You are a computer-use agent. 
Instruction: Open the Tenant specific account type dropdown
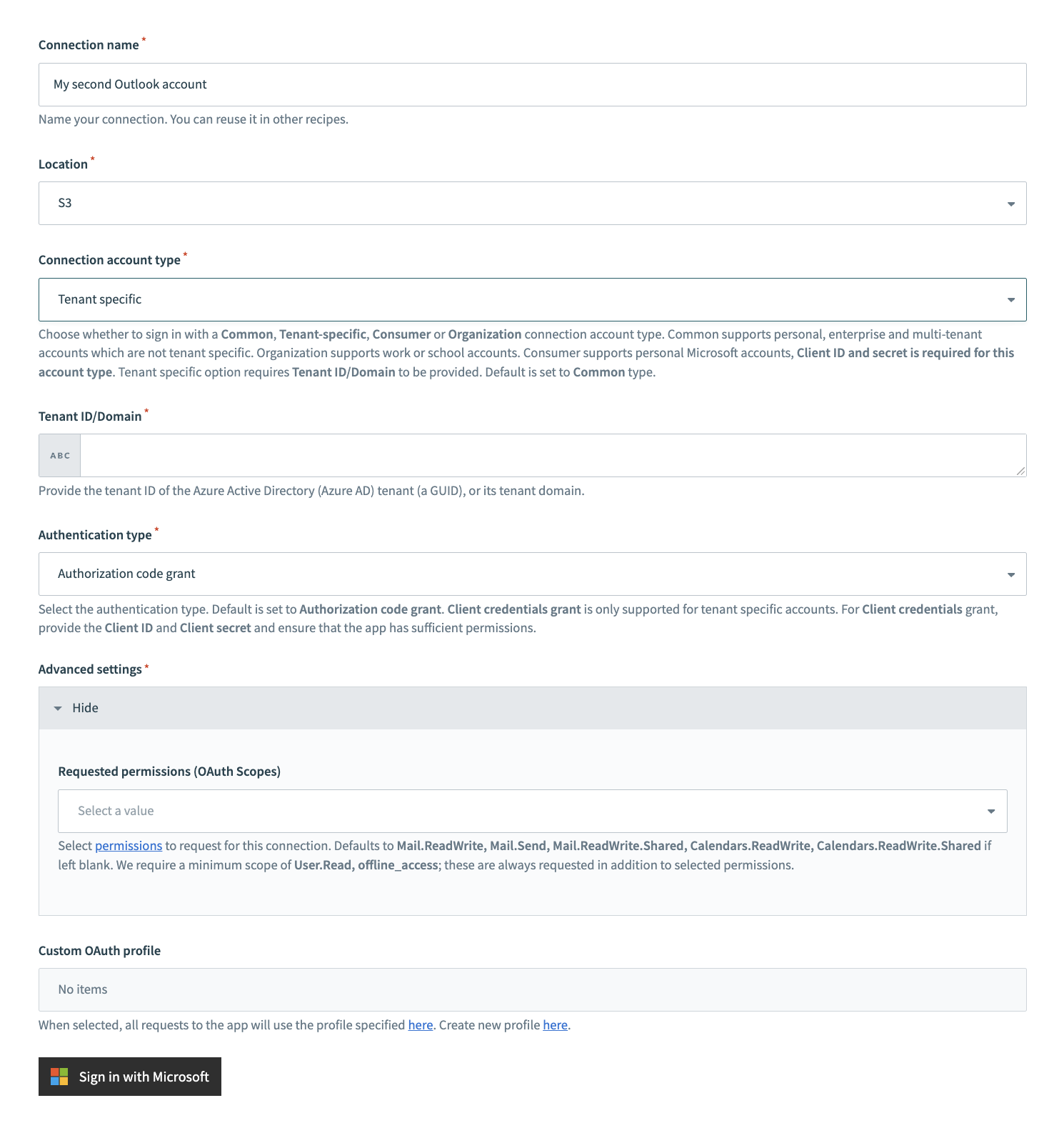click(532, 299)
